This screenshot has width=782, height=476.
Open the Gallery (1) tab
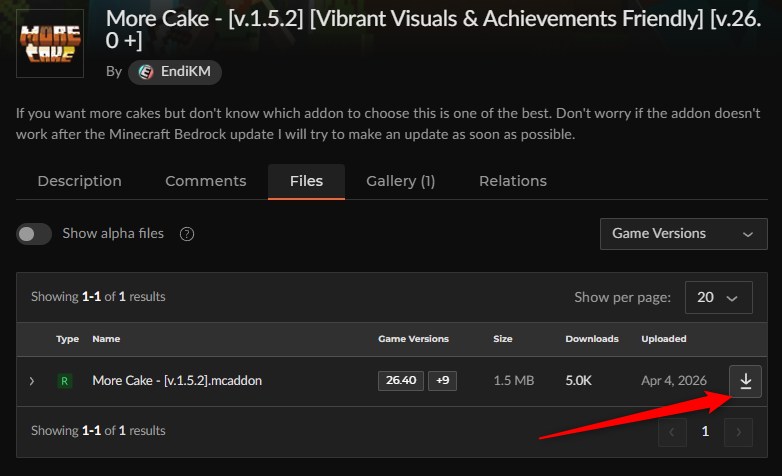tap(400, 181)
